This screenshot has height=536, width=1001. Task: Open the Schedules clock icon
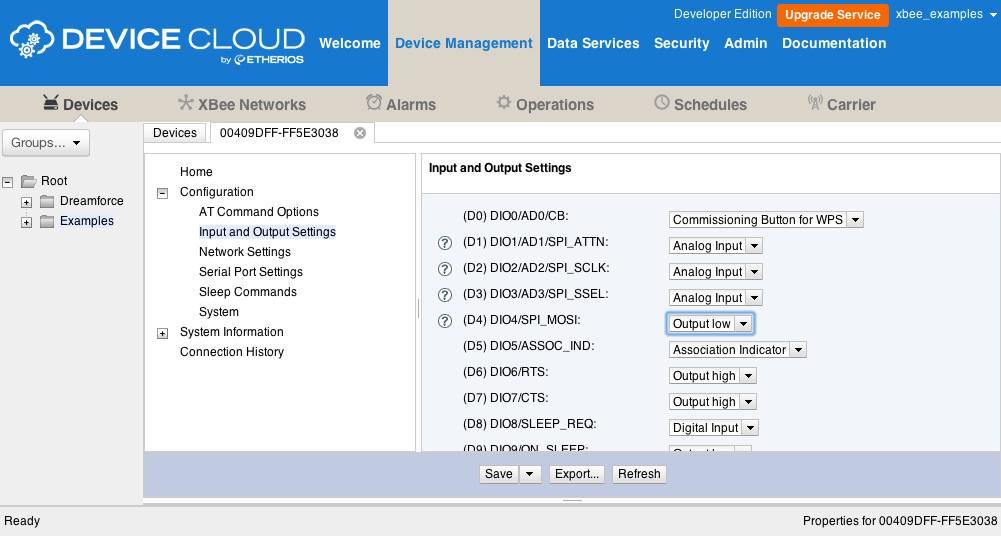661,102
